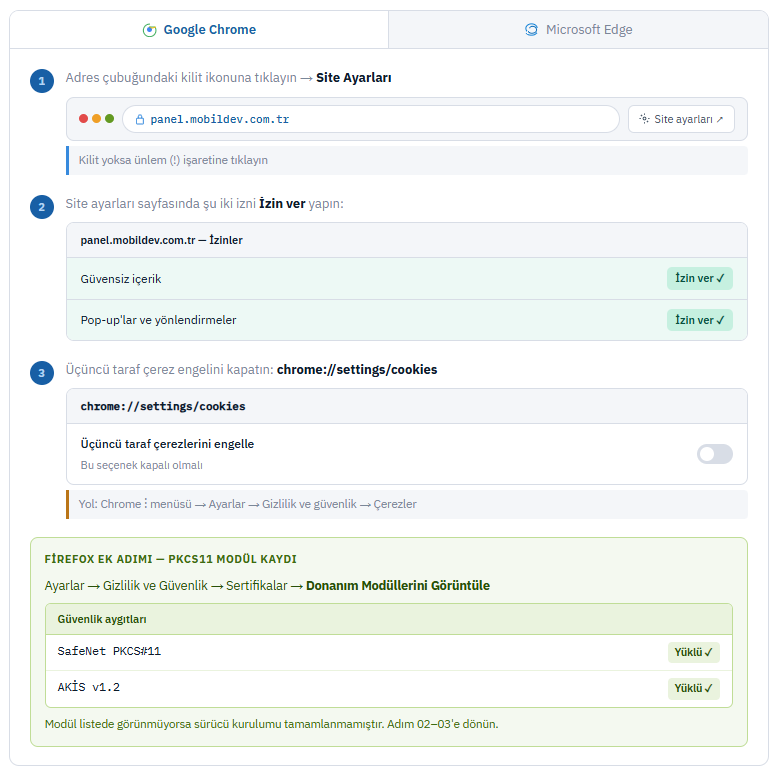Toggle Üçüncü taraf çerezlerini engelle switch
Viewport: 777px width, 776px height.
tap(715, 454)
